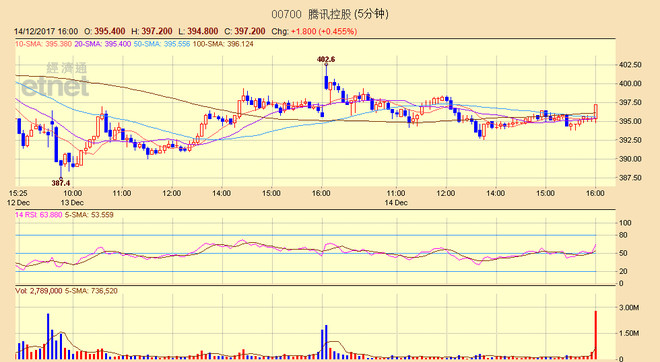The width and height of the screenshot is (660, 362).
Task: Click the volume 5-SMA: 736,520 legend
Action: 91,291
